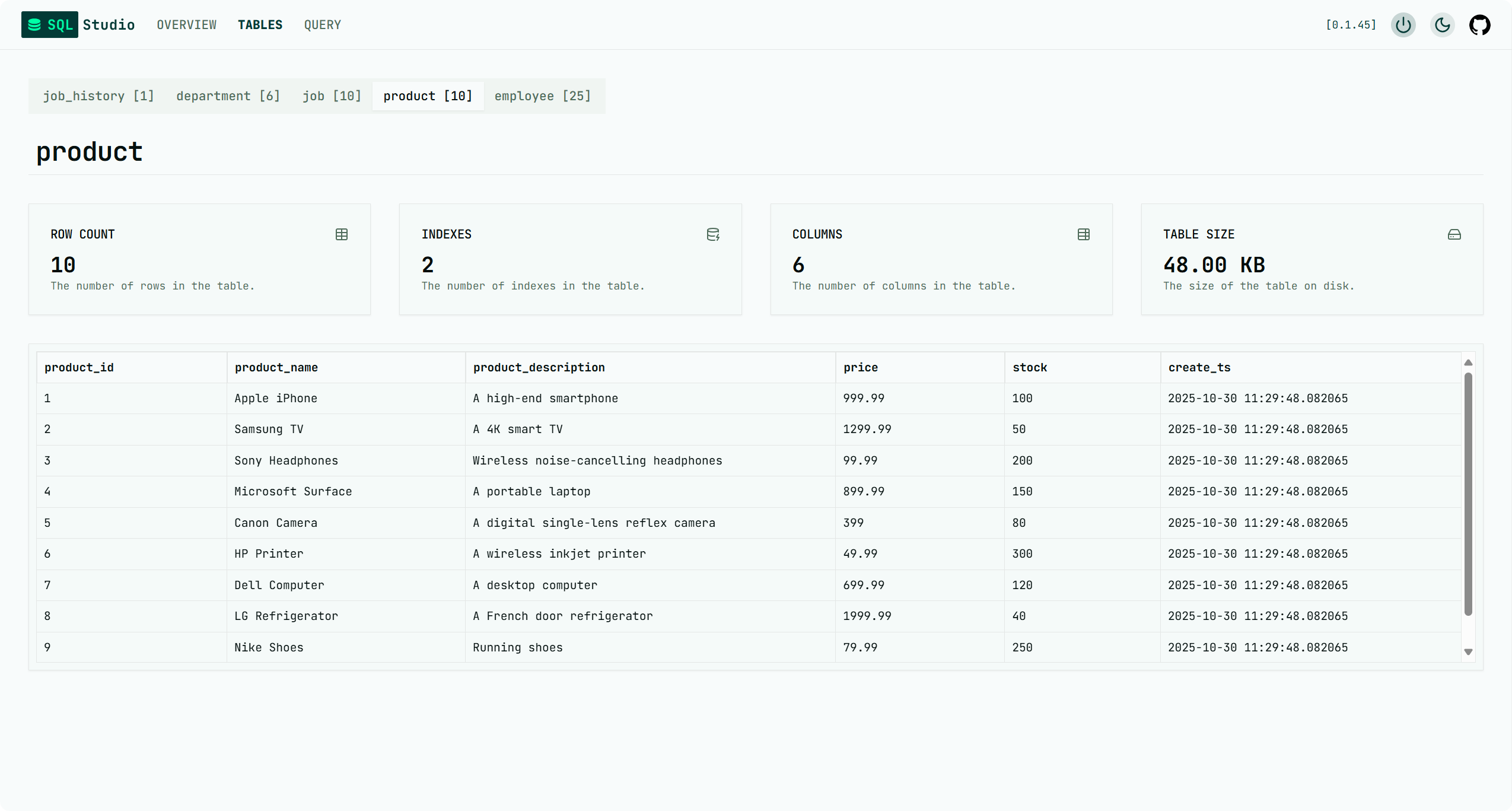The height and width of the screenshot is (811, 1512).
Task: Click the Row Count table icon
Action: [x=342, y=234]
